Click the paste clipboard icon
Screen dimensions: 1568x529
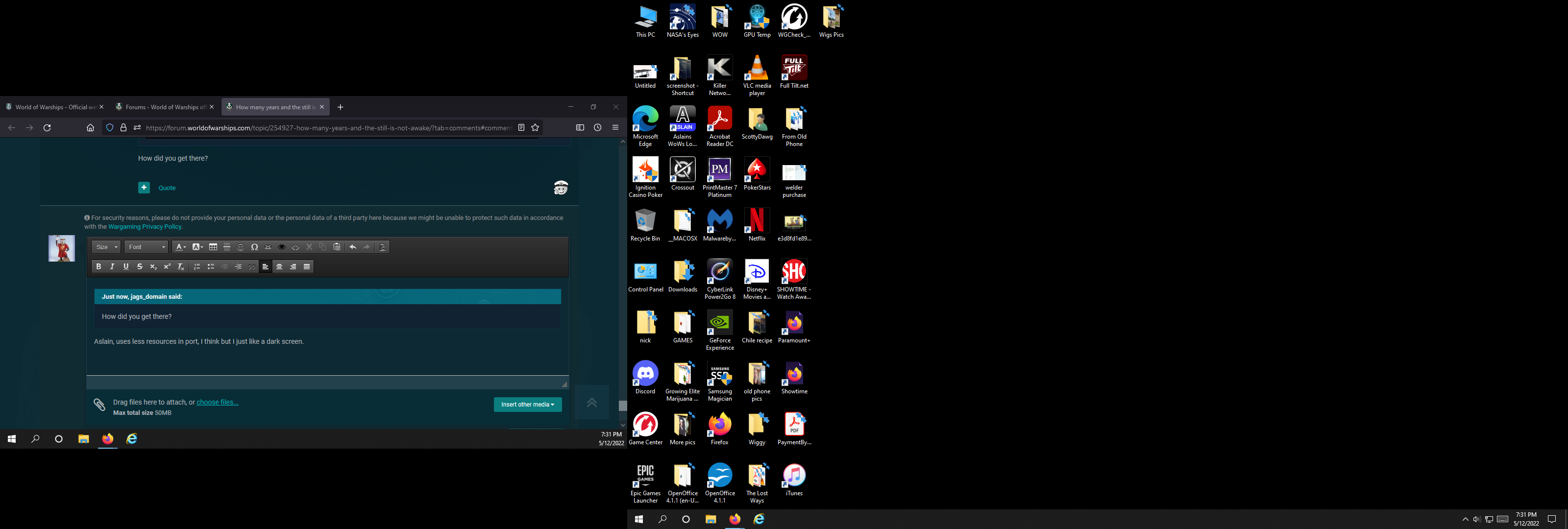pos(337,247)
